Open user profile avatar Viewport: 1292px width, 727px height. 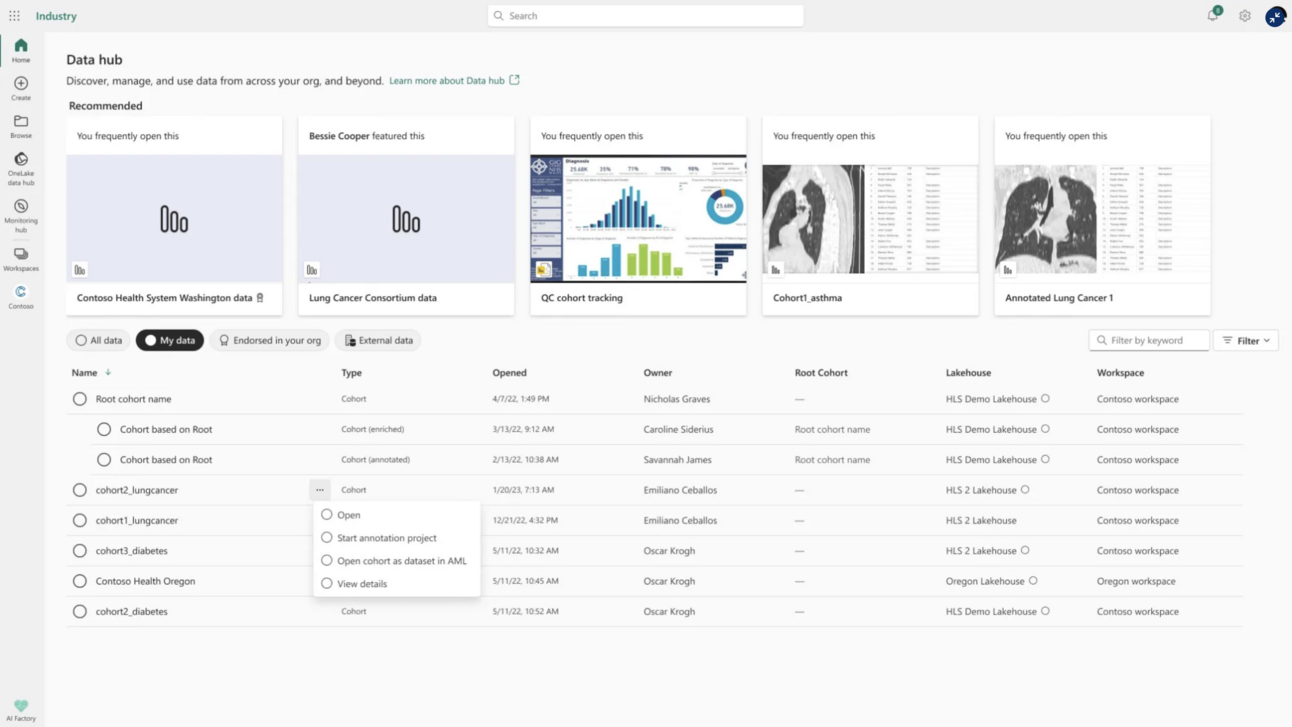1275,16
